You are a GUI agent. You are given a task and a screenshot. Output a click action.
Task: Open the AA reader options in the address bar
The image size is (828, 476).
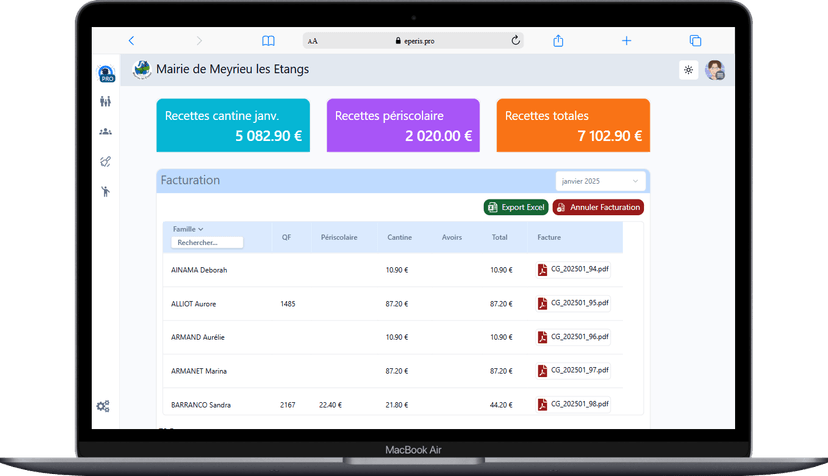pyautogui.click(x=313, y=41)
